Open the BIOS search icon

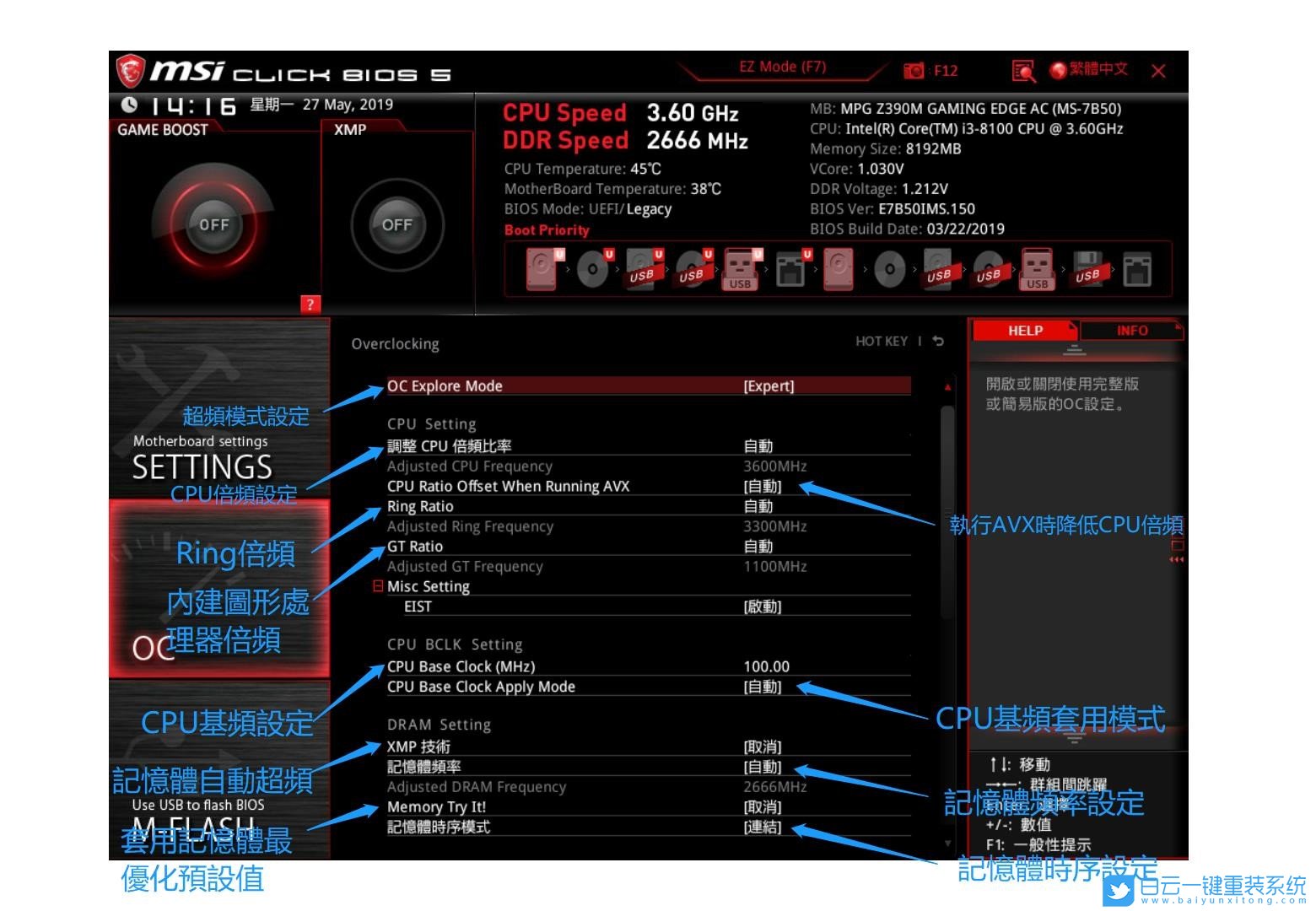[x=1022, y=71]
